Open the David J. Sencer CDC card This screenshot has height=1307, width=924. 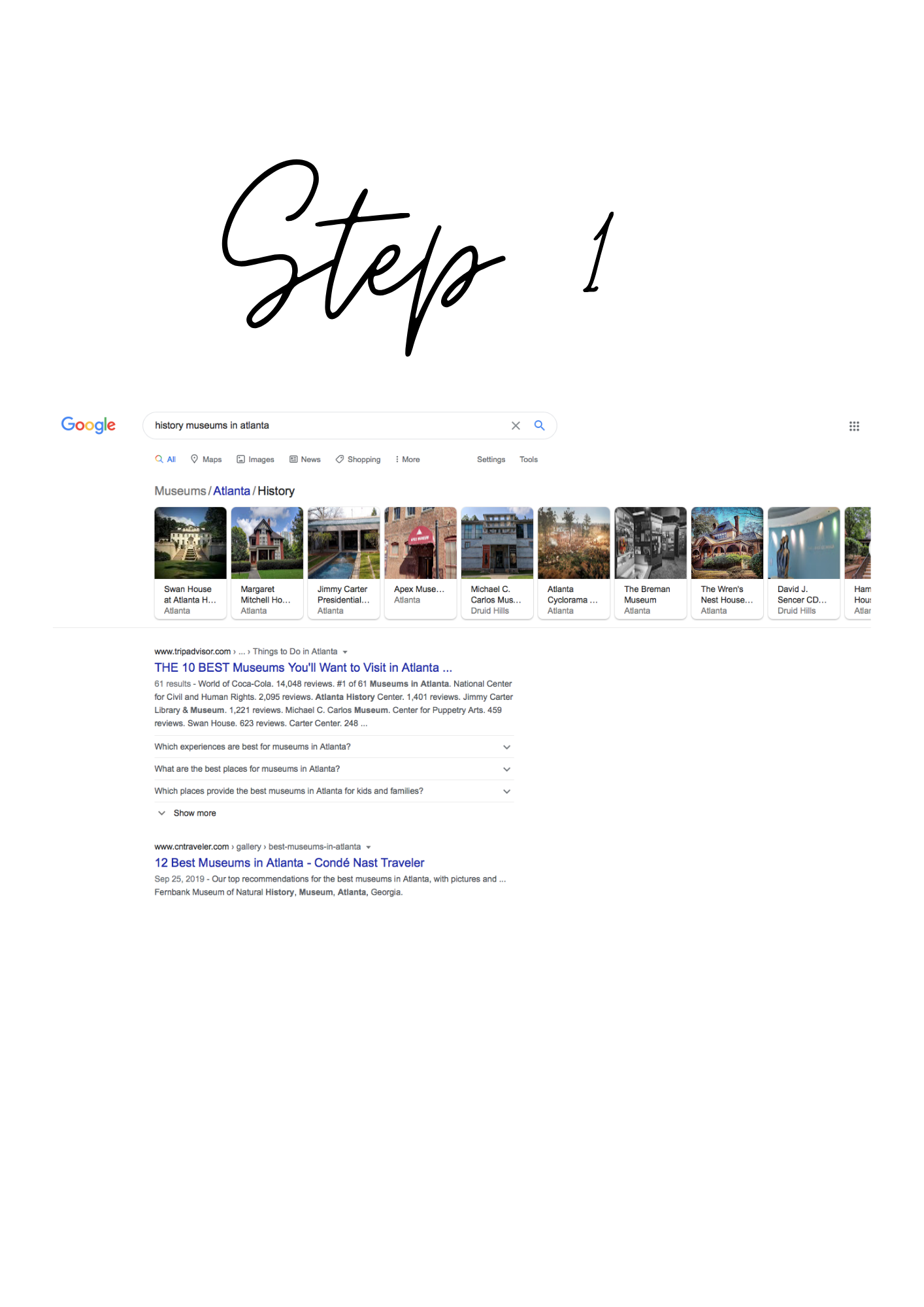804,563
